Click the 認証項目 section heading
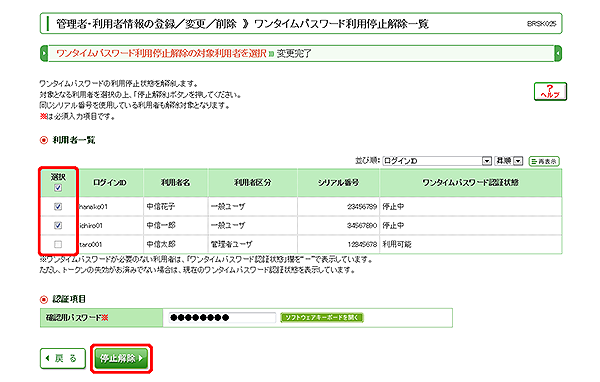The width and height of the screenshot is (600, 382). click(69, 299)
